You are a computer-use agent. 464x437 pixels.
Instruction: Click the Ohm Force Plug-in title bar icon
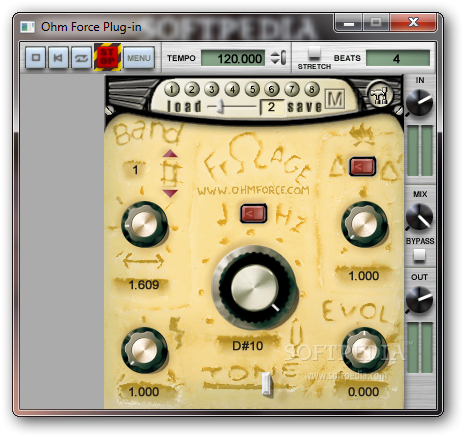(28, 27)
